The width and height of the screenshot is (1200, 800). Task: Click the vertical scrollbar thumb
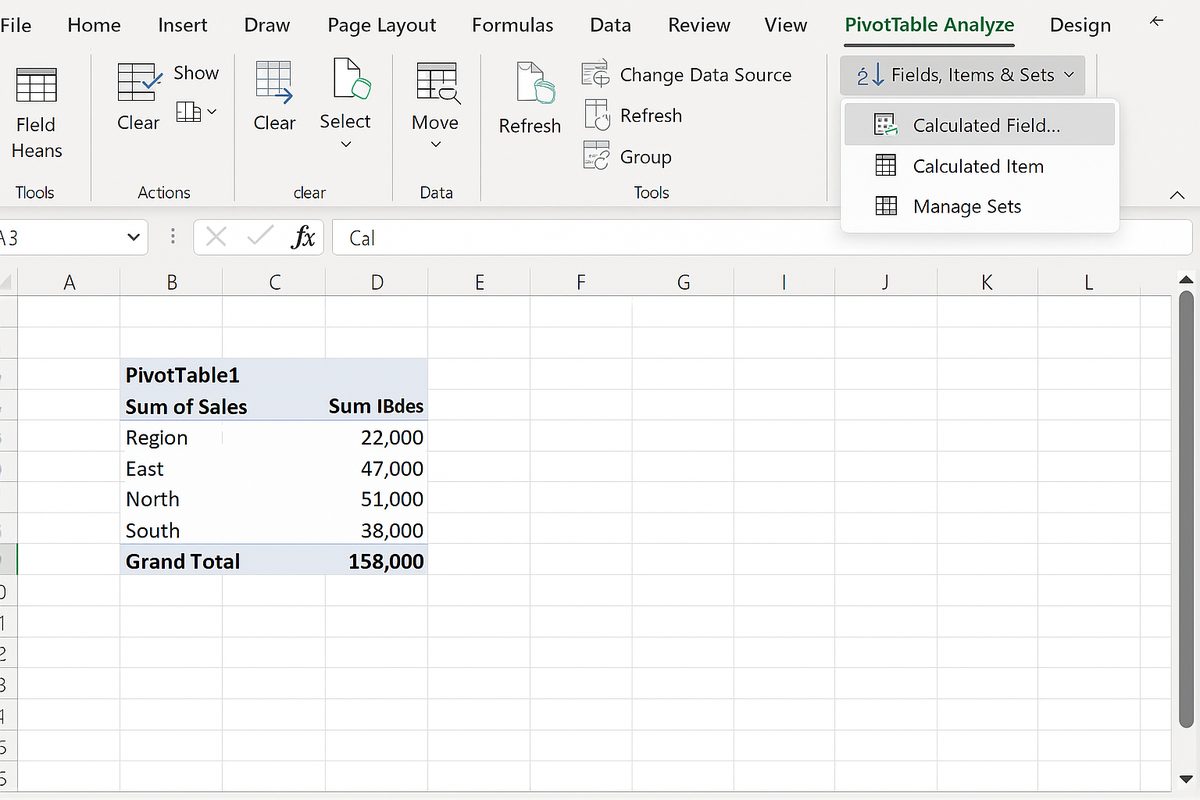pos(1187,510)
